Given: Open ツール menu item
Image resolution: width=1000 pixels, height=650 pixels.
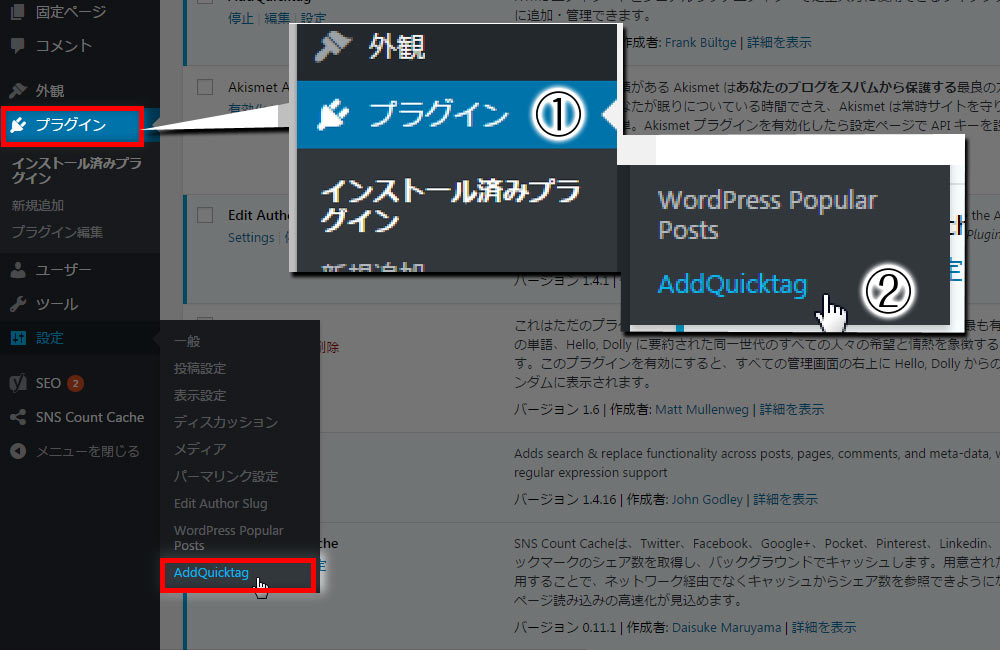Looking at the screenshot, I should [57, 304].
